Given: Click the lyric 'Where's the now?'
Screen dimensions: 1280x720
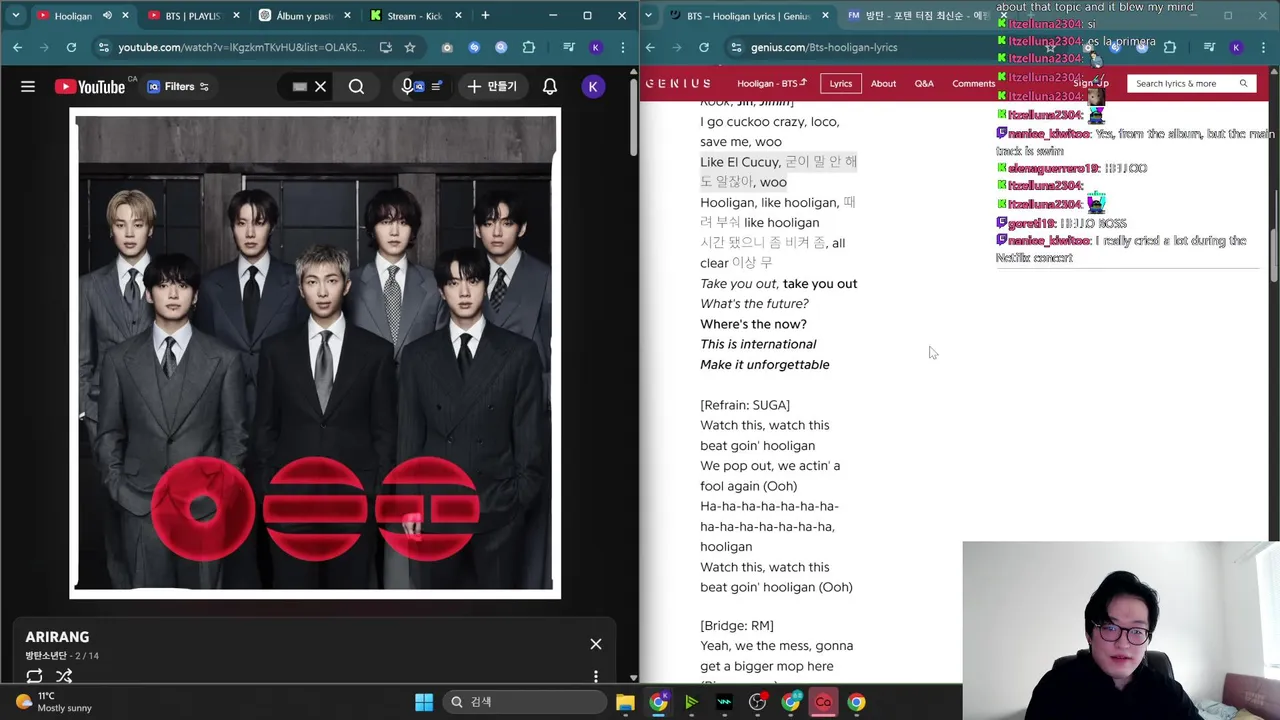Looking at the screenshot, I should tap(753, 324).
